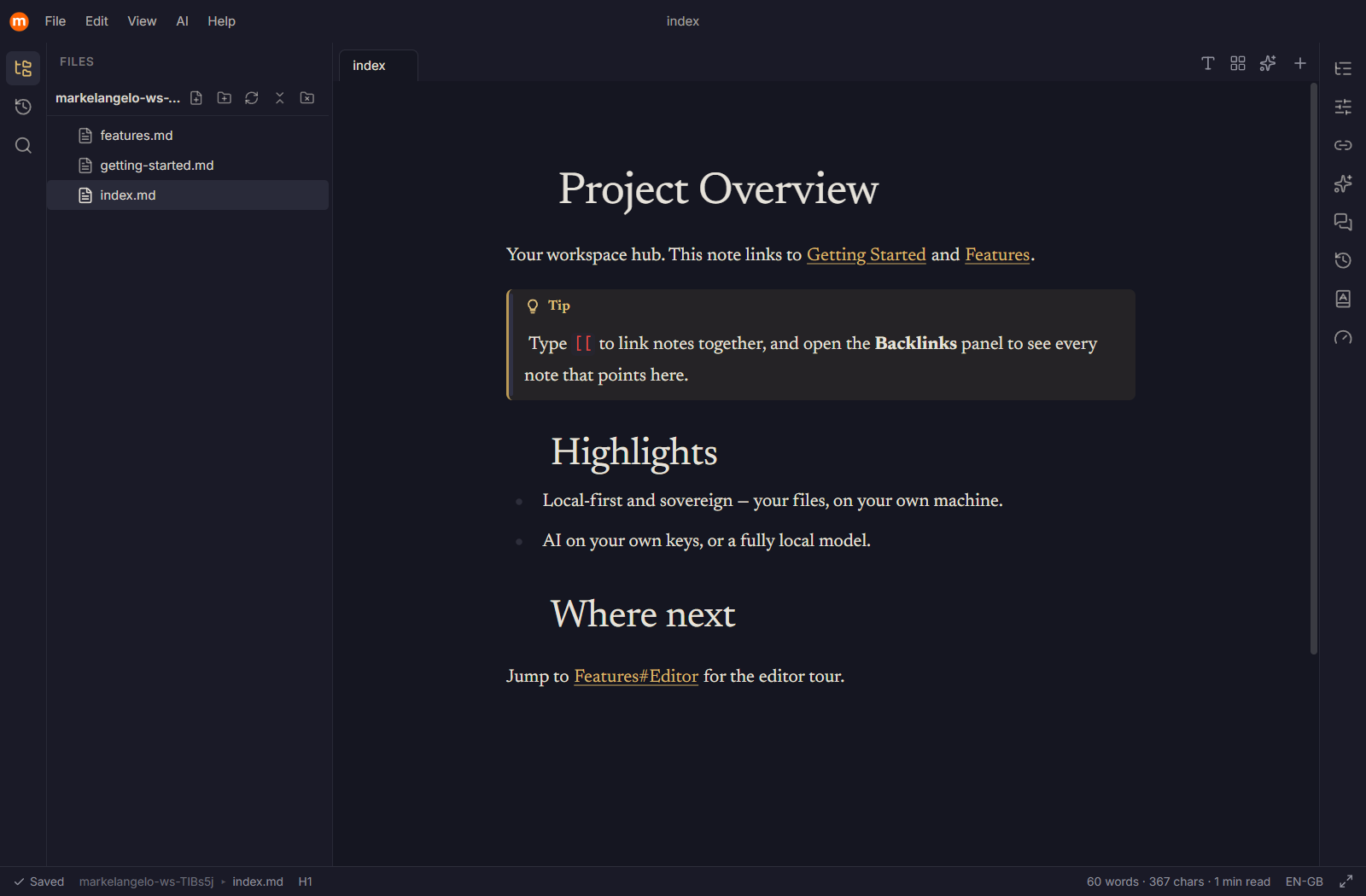
Task: Click the Tip callout title
Action: pyautogui.click(x=558, y=305)
